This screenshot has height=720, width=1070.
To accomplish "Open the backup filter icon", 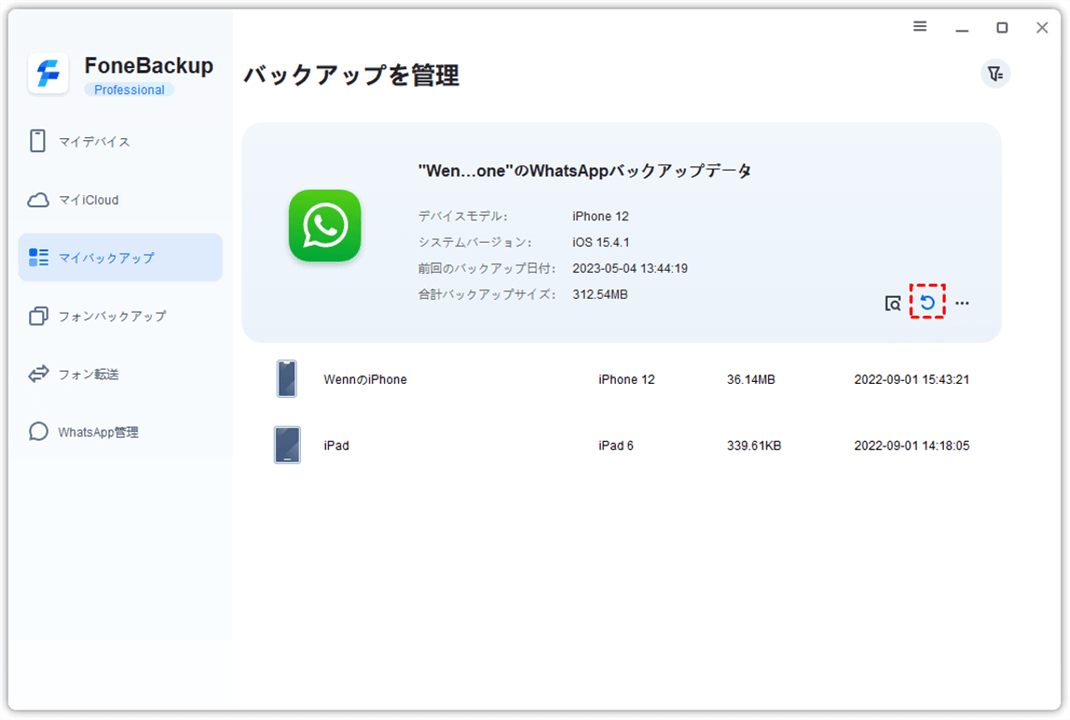I will 996,74.
